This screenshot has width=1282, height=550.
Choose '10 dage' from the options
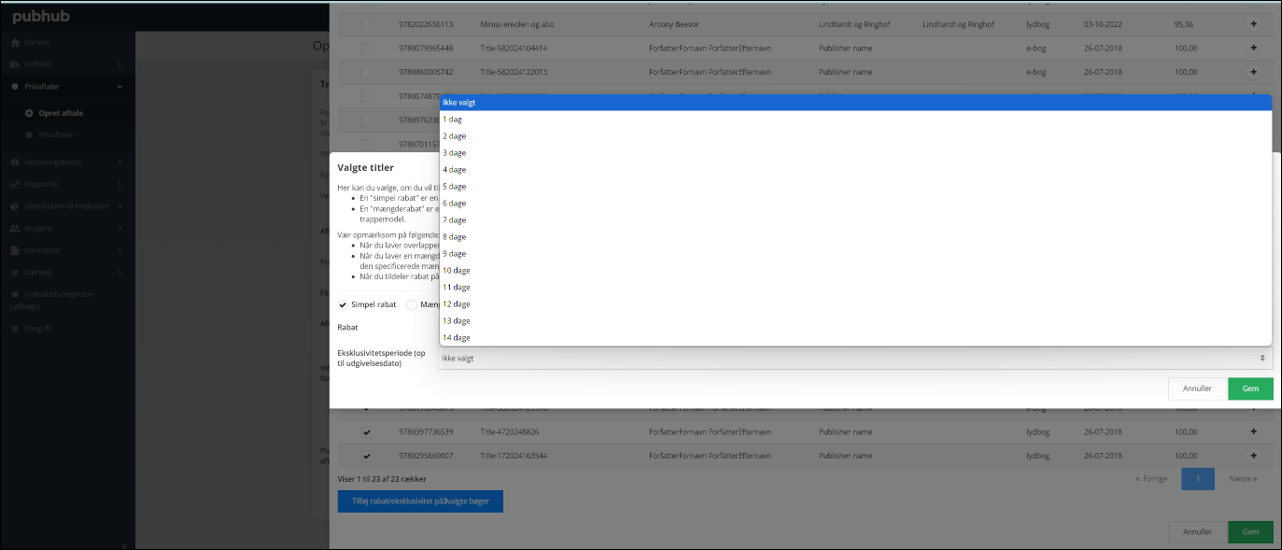[456, 270]
